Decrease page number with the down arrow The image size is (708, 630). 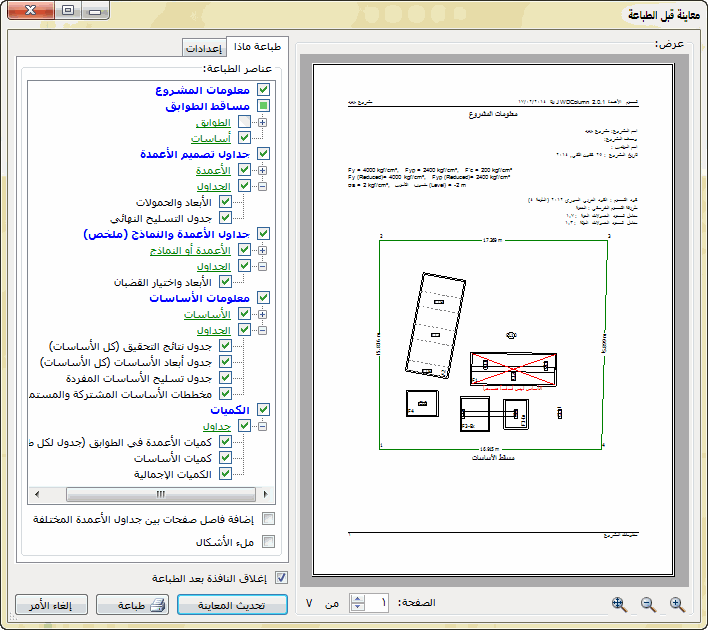pos(357,609)
